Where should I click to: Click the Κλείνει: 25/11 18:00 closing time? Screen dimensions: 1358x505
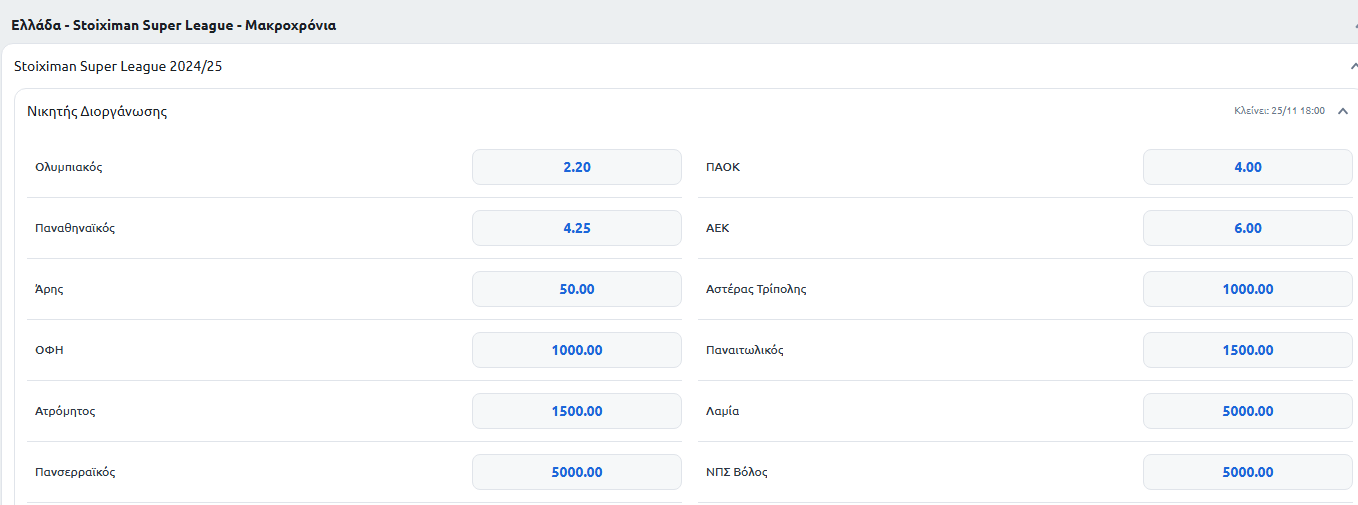click(x=1279, y=111)
